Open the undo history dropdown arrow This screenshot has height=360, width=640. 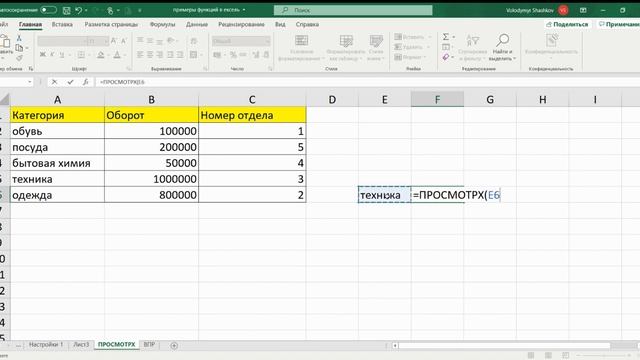[86, 10]
